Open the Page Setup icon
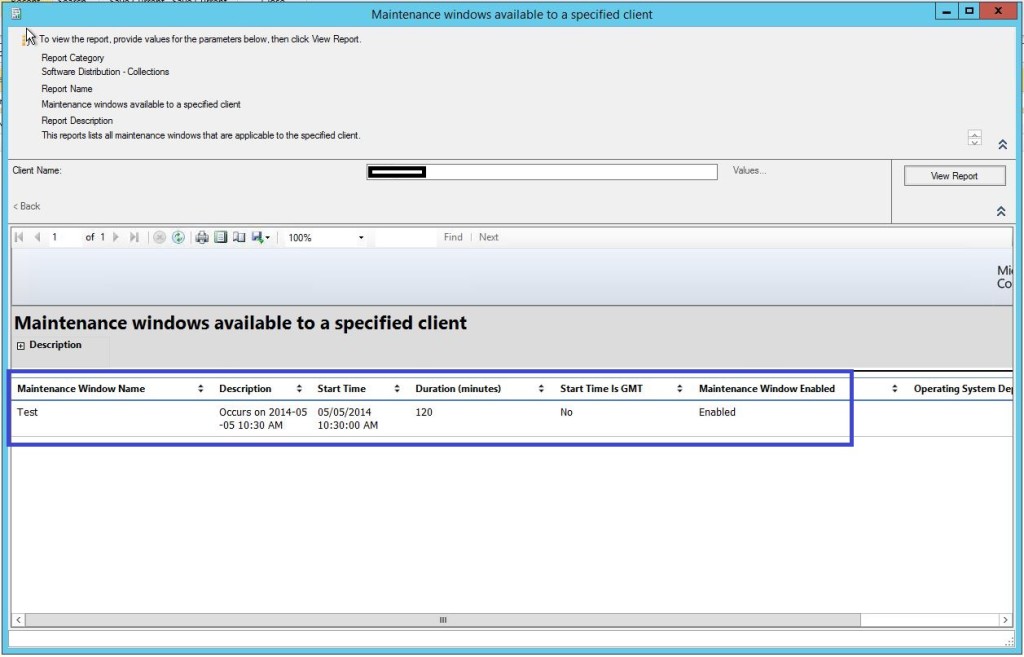 (x=239, y=238)
